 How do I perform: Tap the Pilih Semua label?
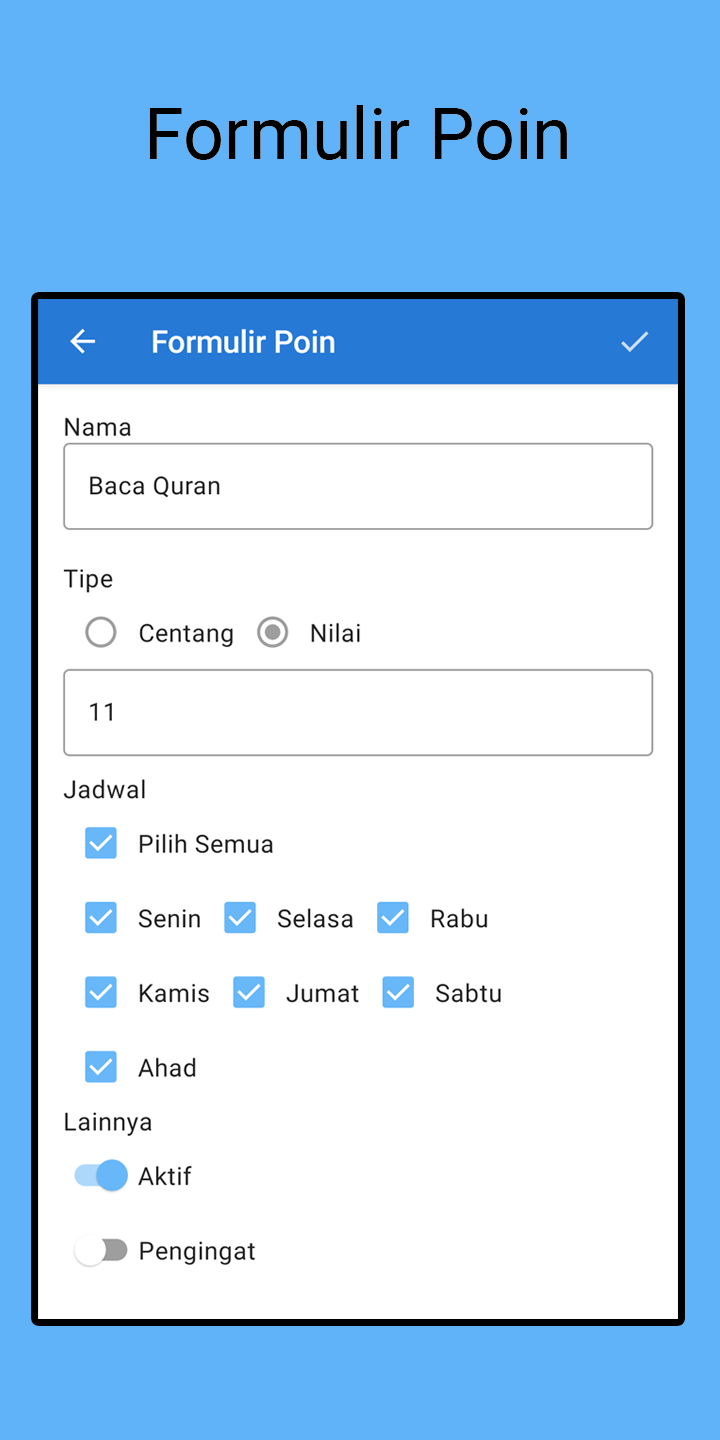pos(206,844)
